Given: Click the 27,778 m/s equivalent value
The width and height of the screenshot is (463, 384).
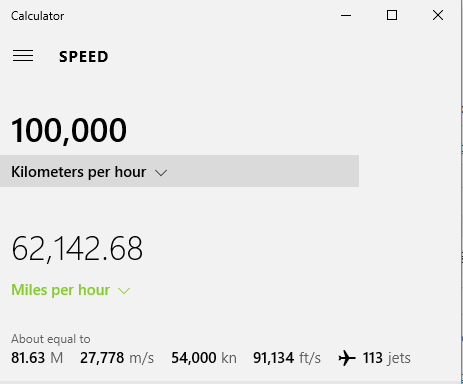Looking at the screenshot, I should [117, 358].
